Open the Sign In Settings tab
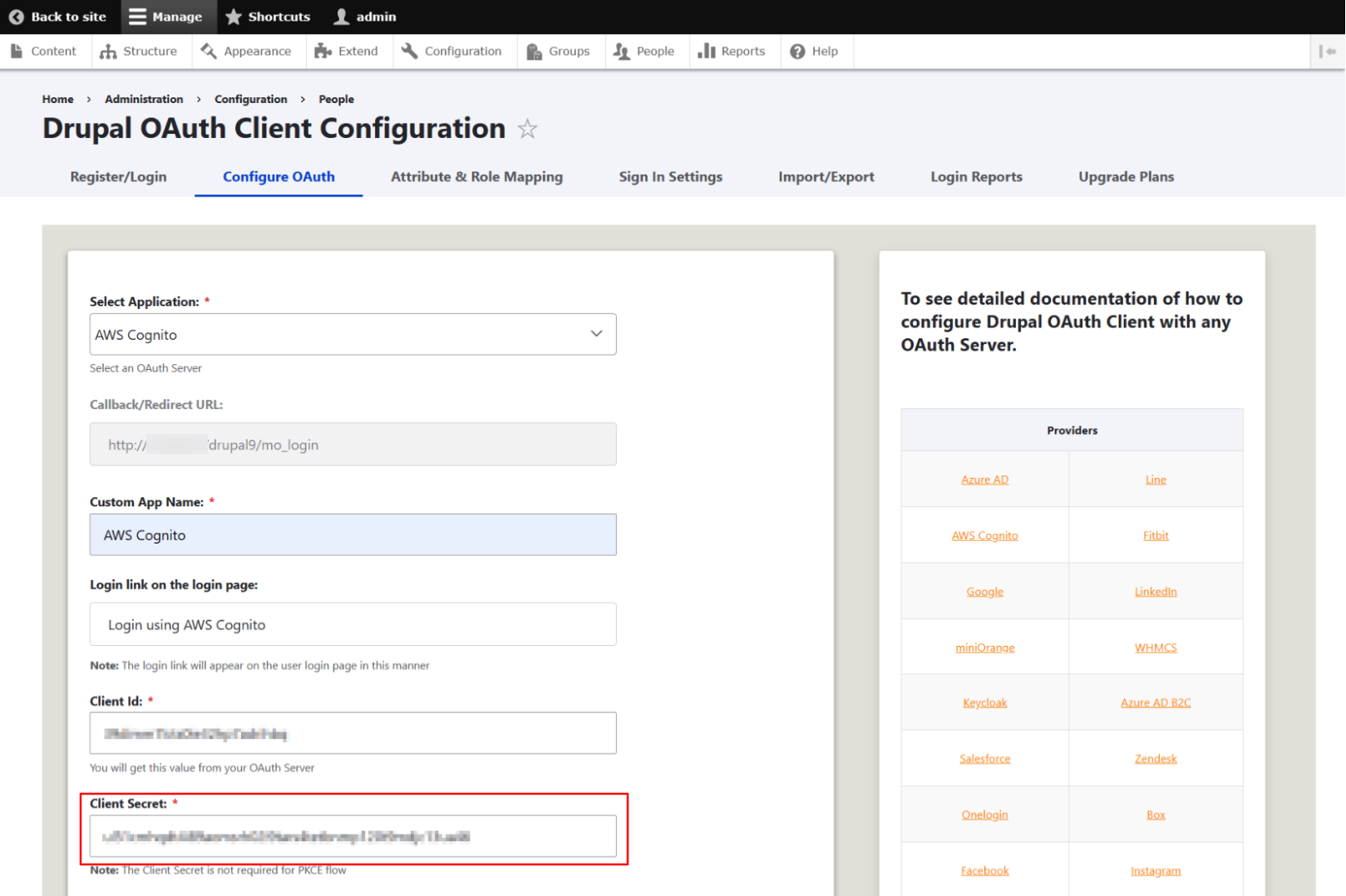This screenshot has width=1346, height=896. click(670, 177)
